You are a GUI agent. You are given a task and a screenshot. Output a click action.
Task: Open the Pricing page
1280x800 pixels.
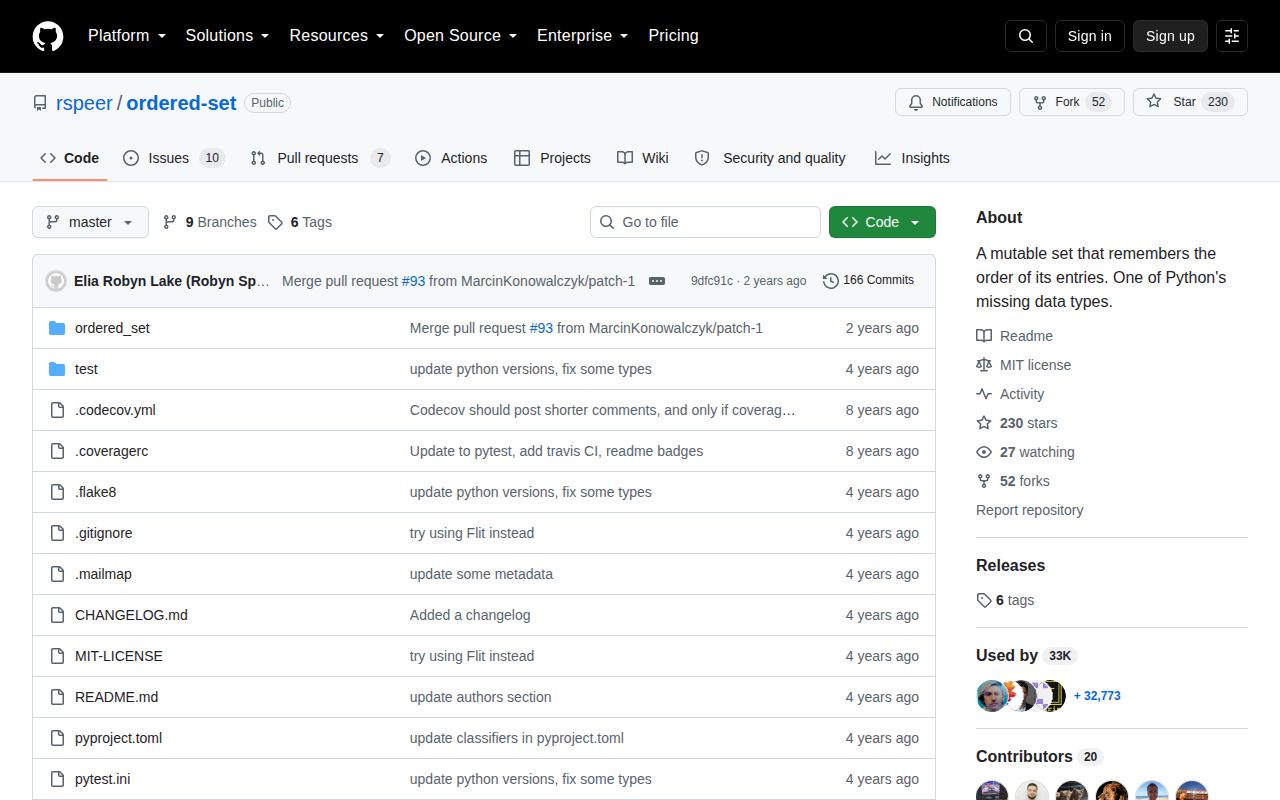point(673,36)
